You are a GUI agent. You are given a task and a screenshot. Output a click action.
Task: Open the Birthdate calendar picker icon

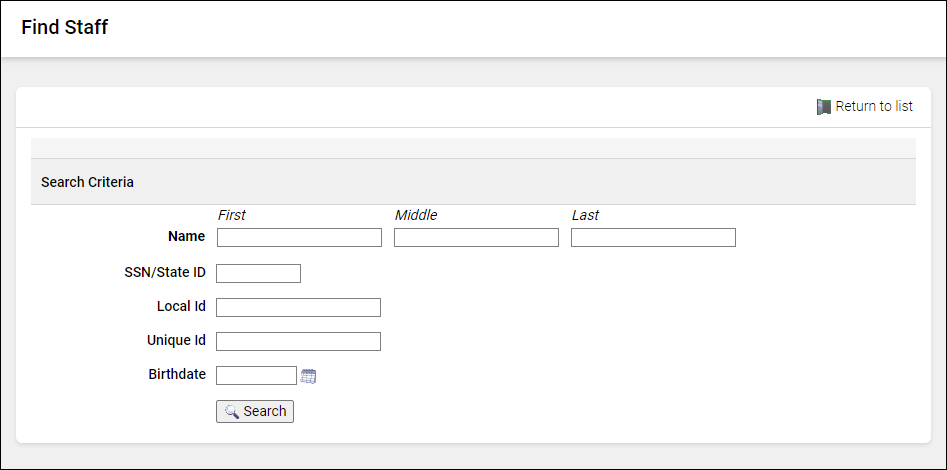coord(309,376)
